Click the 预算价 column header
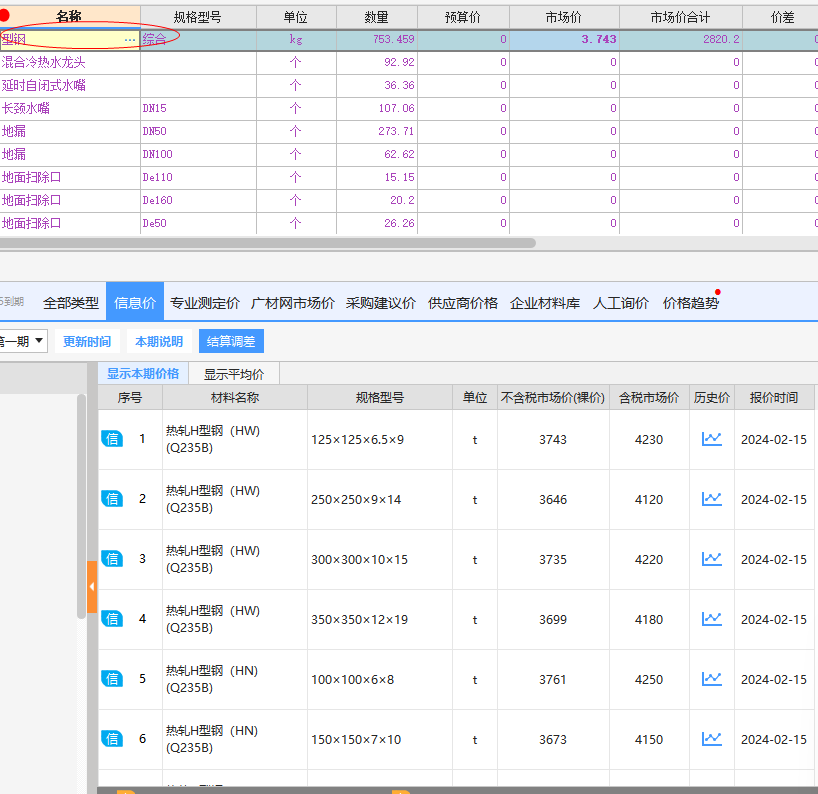Screen dimensions: 818x794 [463, 17]
